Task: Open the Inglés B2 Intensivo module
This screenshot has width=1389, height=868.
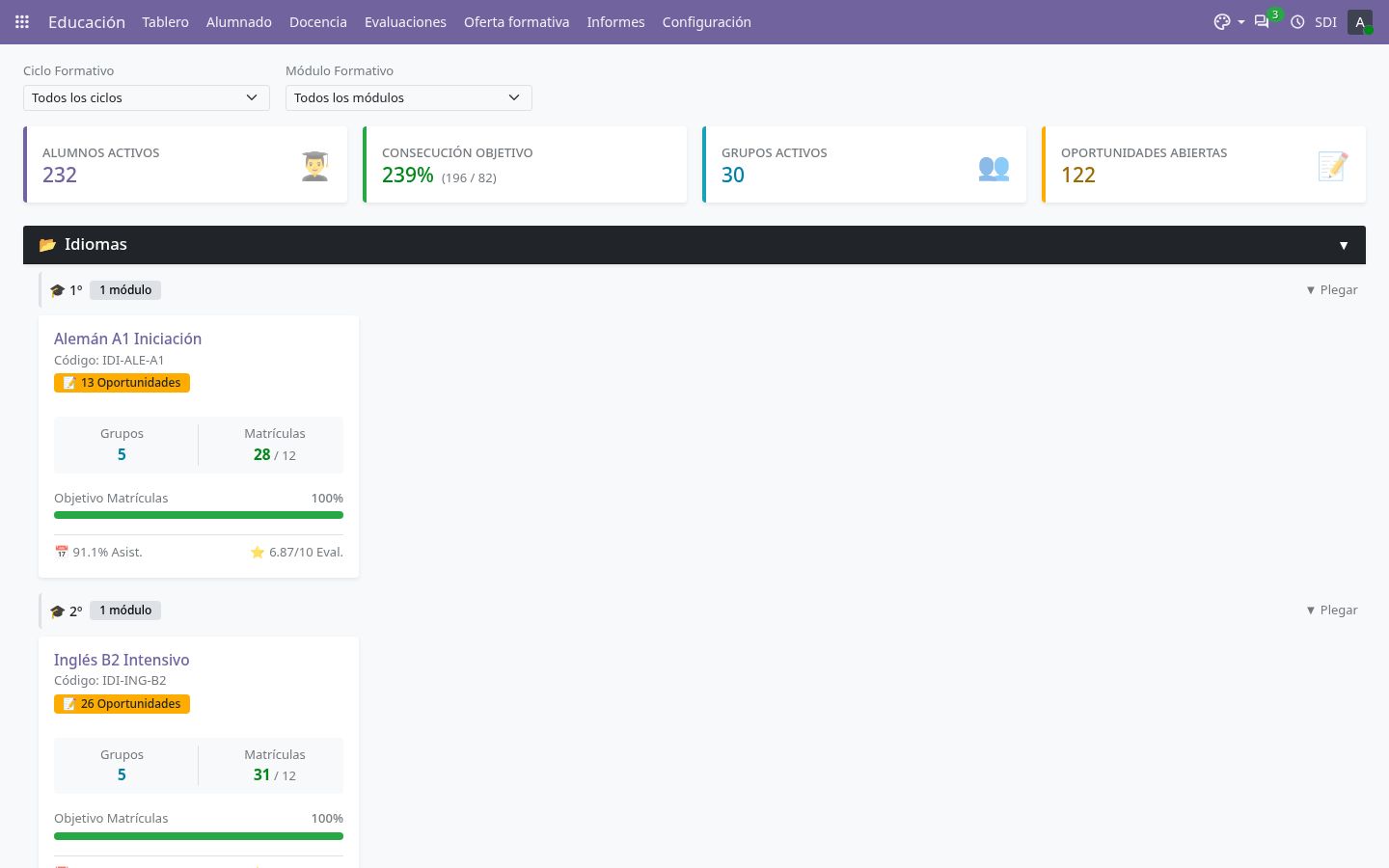Action: click(x=122, y=660)
